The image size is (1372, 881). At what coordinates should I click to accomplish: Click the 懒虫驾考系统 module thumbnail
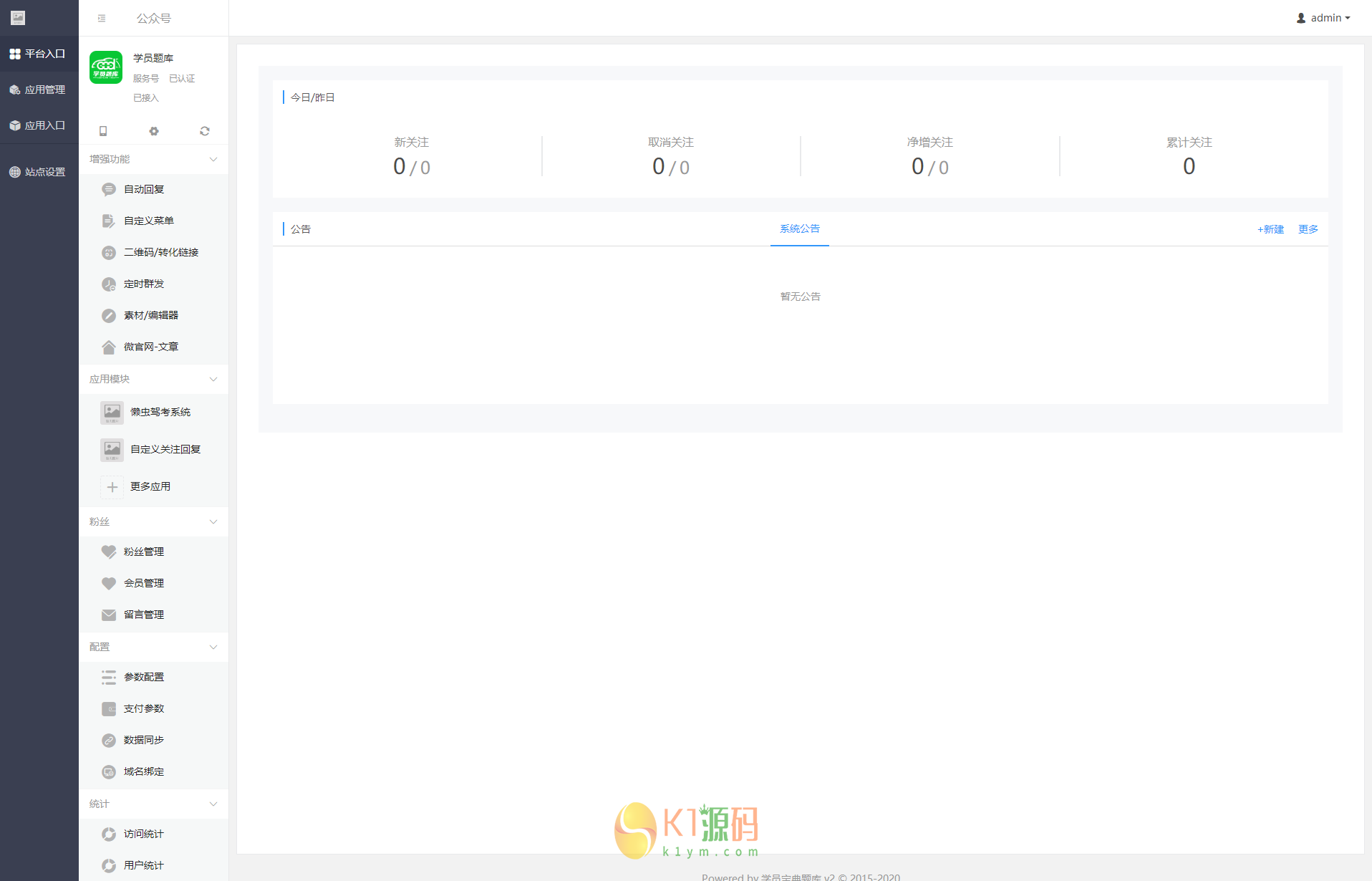click(112, 413)
